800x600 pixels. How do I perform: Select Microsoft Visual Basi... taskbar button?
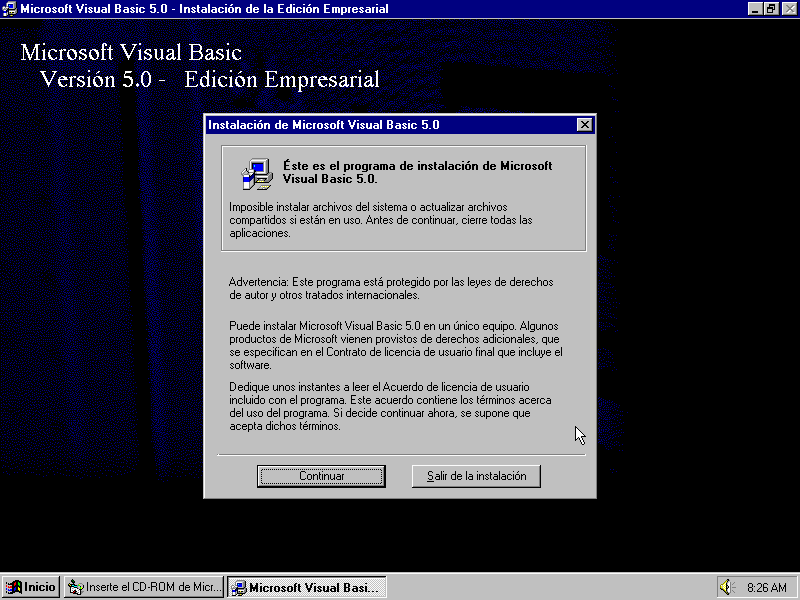point(307,587)
